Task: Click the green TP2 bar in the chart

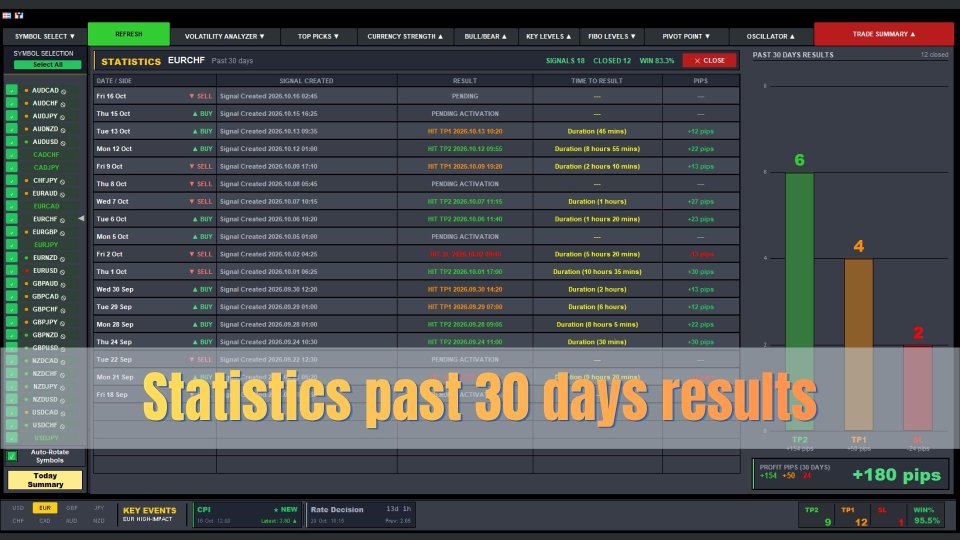Action: point(800,301)
